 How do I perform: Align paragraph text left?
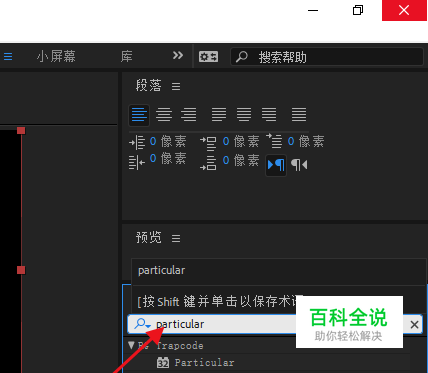click(139, 115)
